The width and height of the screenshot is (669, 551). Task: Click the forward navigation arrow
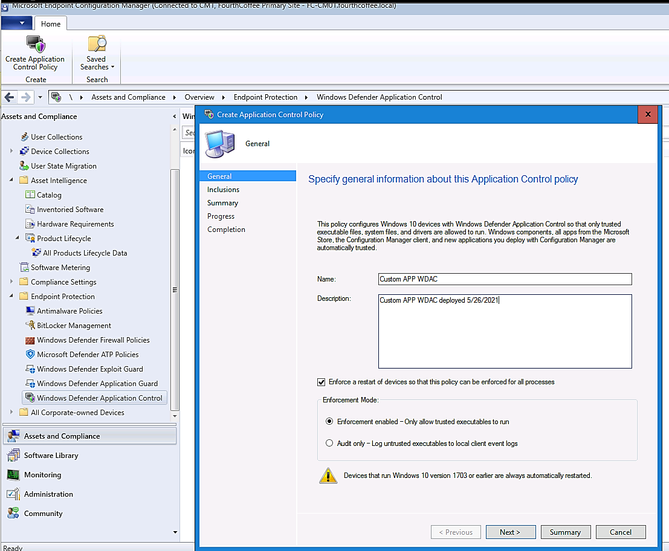point(26,97)
